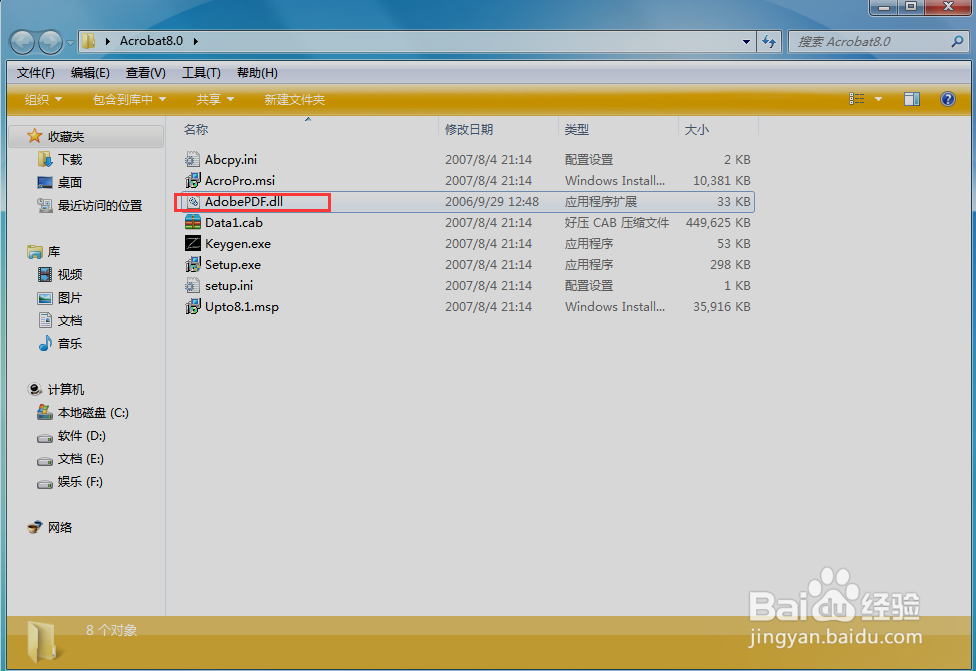Click the date 2006/9/29 12:48
The height and width of the screenshot is (671, 976).
coord(492,202)
